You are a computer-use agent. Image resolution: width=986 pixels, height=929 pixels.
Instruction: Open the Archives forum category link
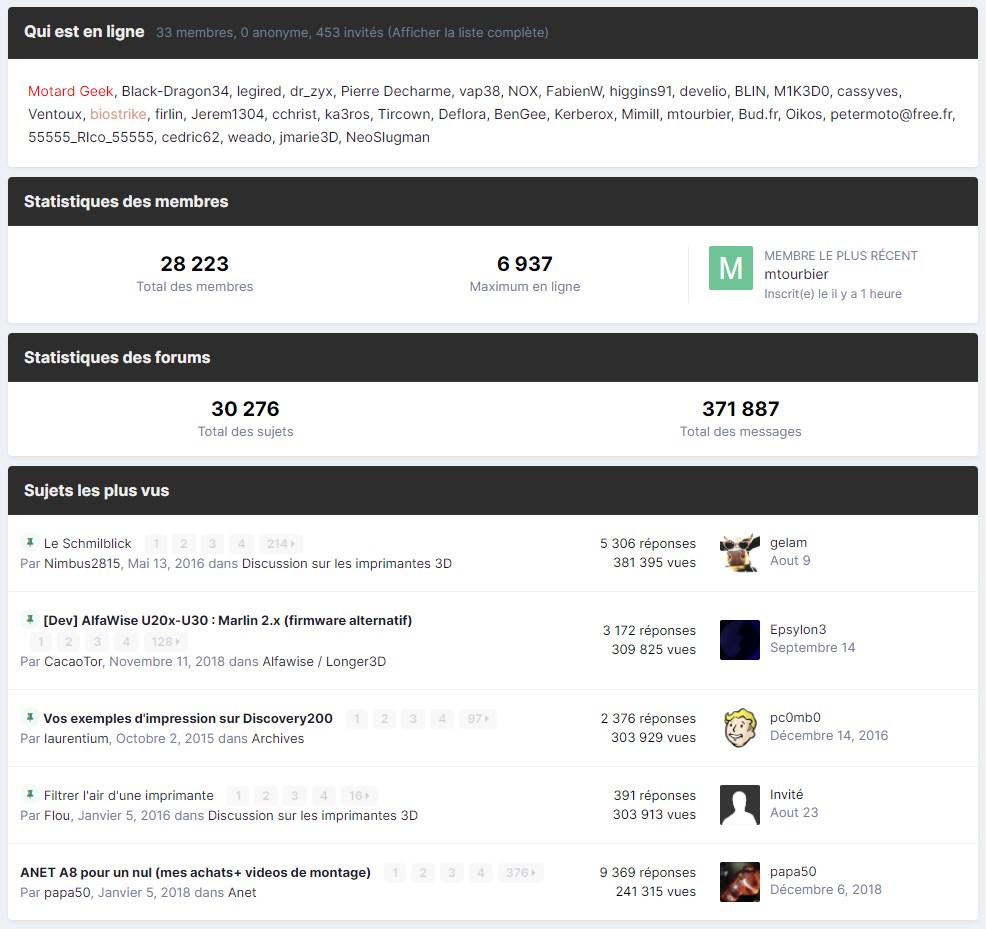point(278,738)
